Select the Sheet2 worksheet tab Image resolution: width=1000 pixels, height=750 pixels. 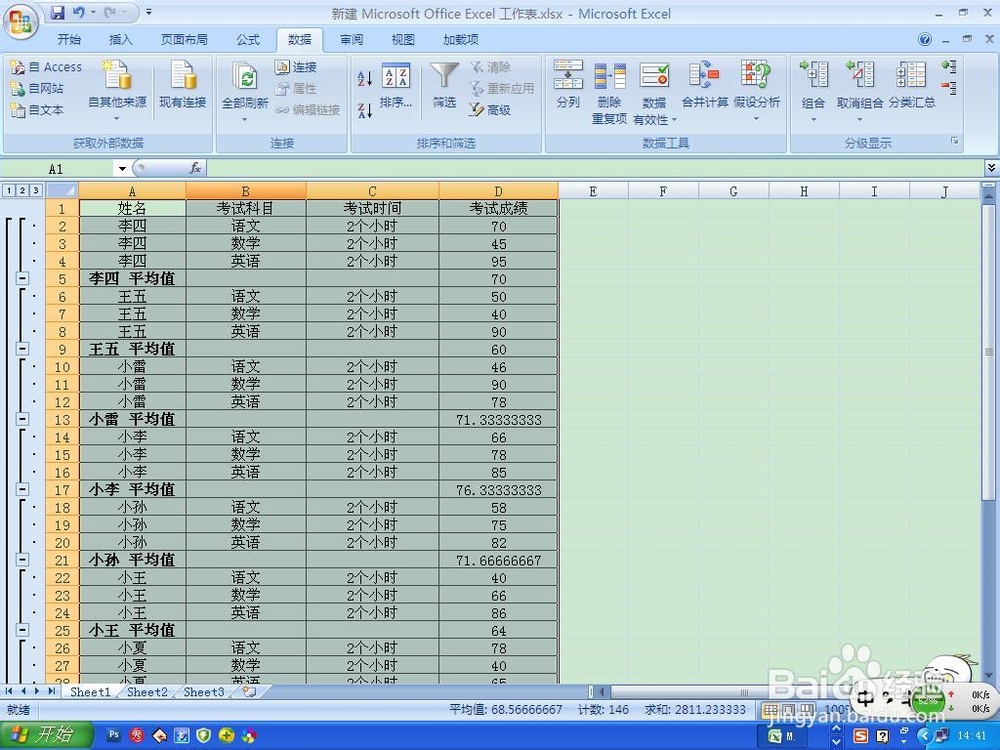pyautogui.click(x=146, y=691)
